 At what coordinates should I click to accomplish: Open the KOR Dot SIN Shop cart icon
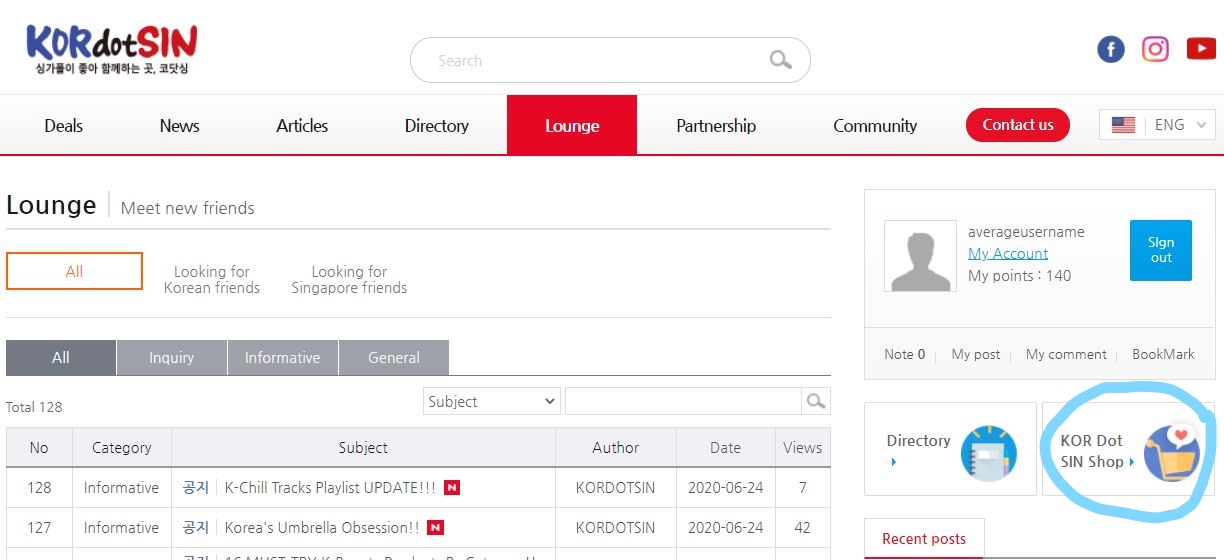click(1172, 452)
